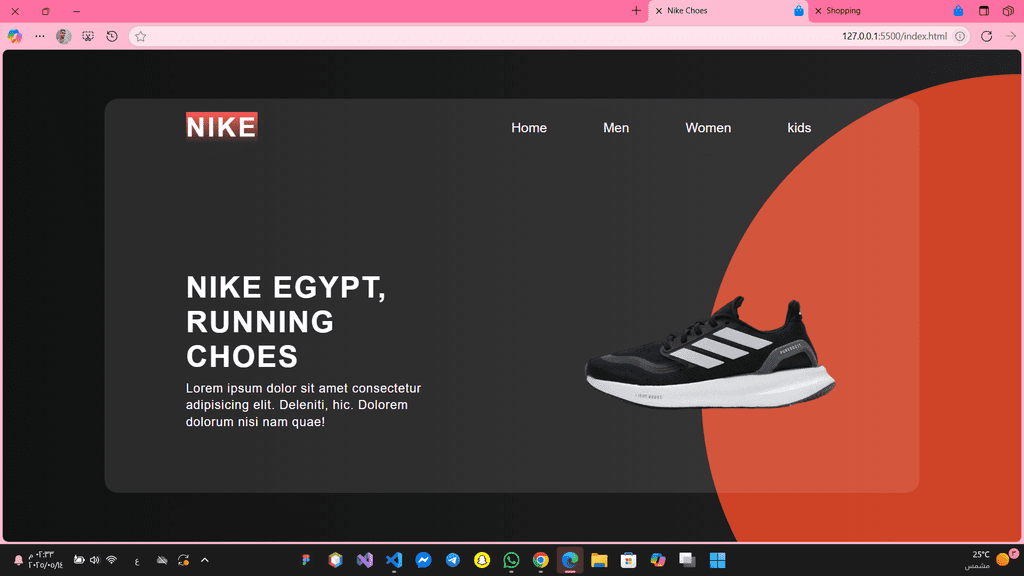Open Edge settings and more menu
This screenshot has height=576, width=1024.
coord(40,37)
